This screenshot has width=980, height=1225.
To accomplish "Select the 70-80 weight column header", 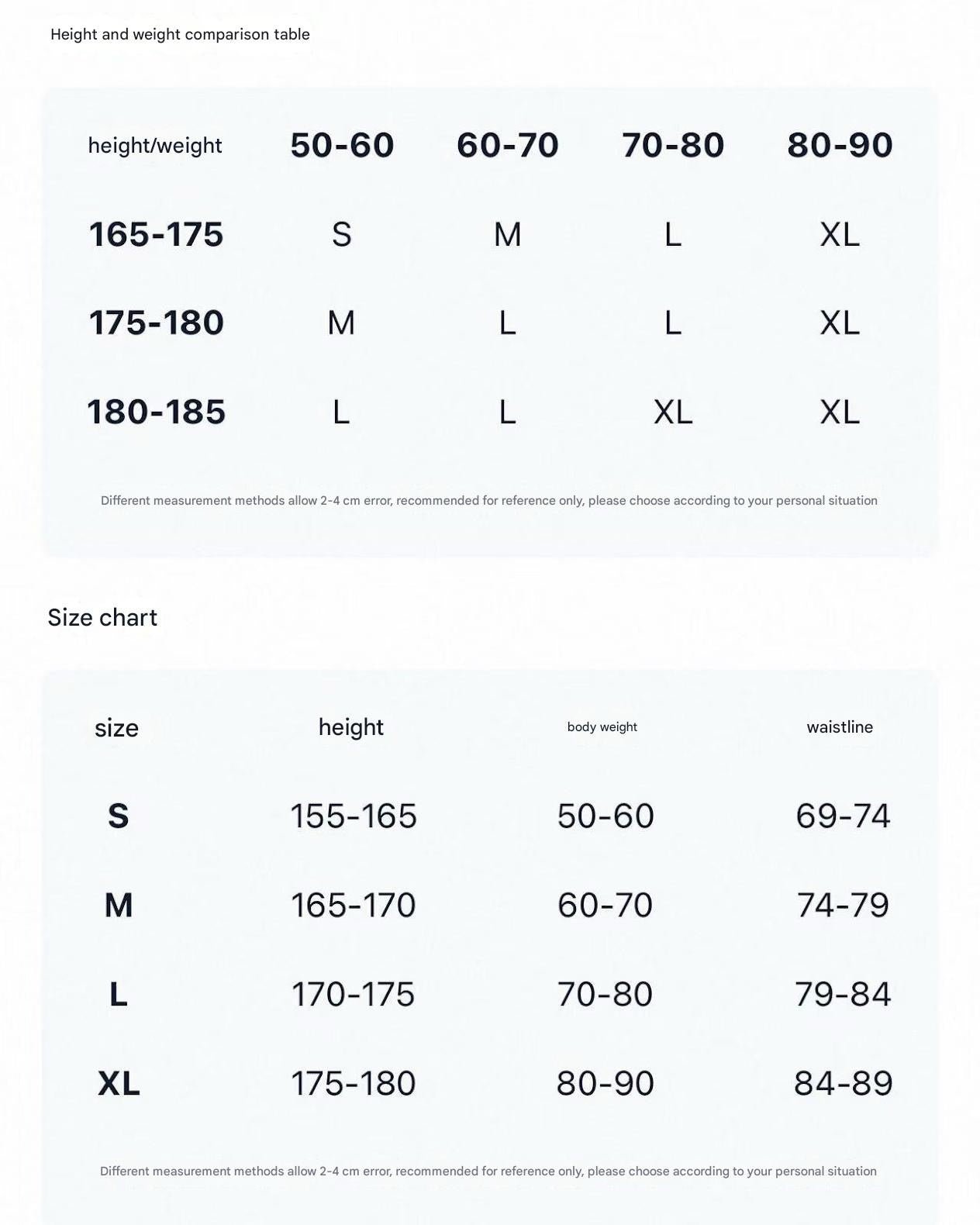I will 673,145.
